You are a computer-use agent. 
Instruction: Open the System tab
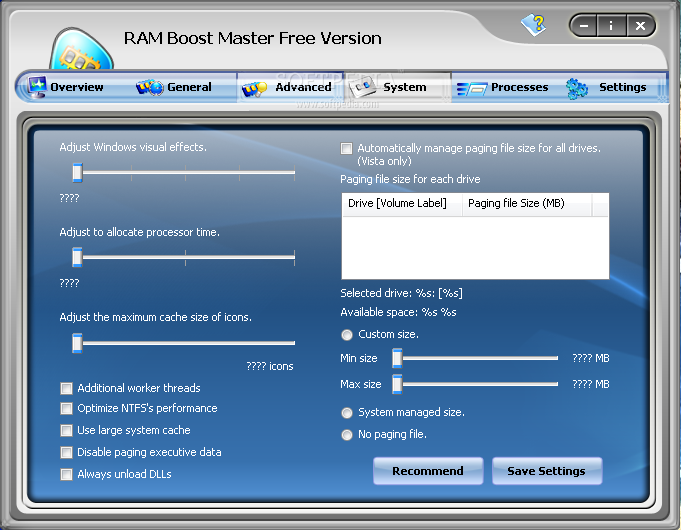coord(397,87)
